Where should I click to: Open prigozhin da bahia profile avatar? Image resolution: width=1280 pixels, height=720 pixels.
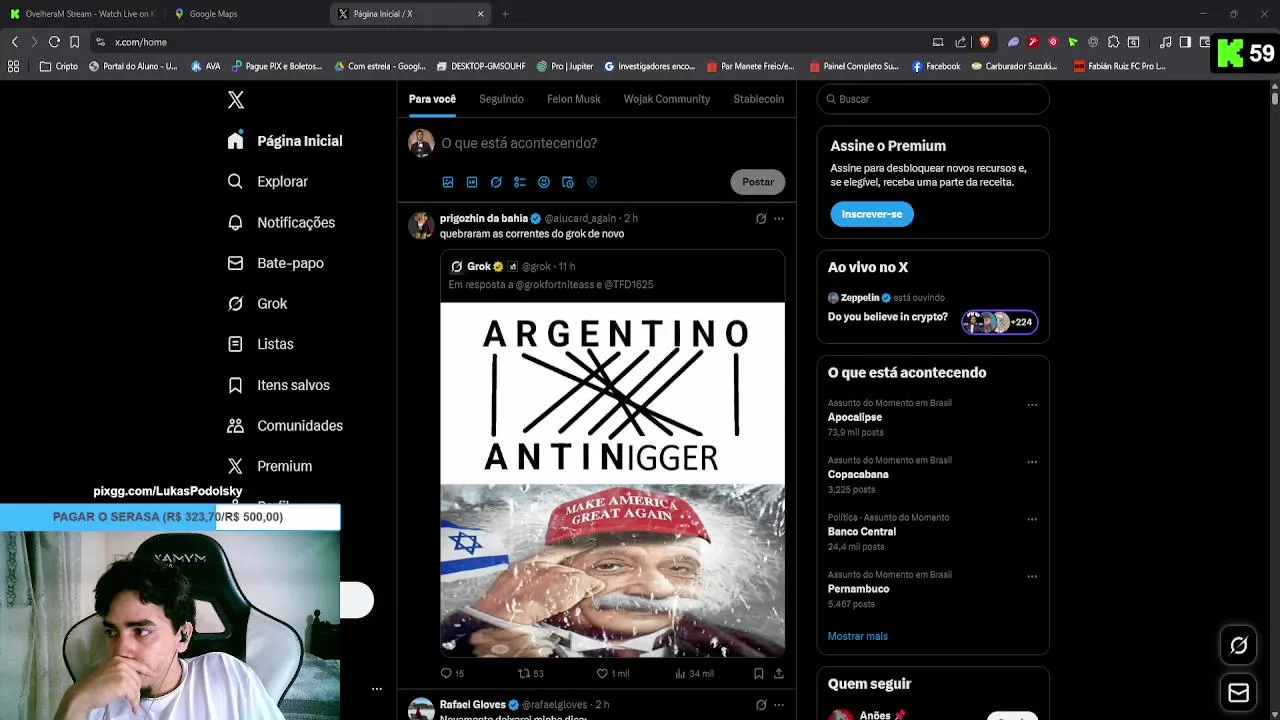[x=421, y=224]
